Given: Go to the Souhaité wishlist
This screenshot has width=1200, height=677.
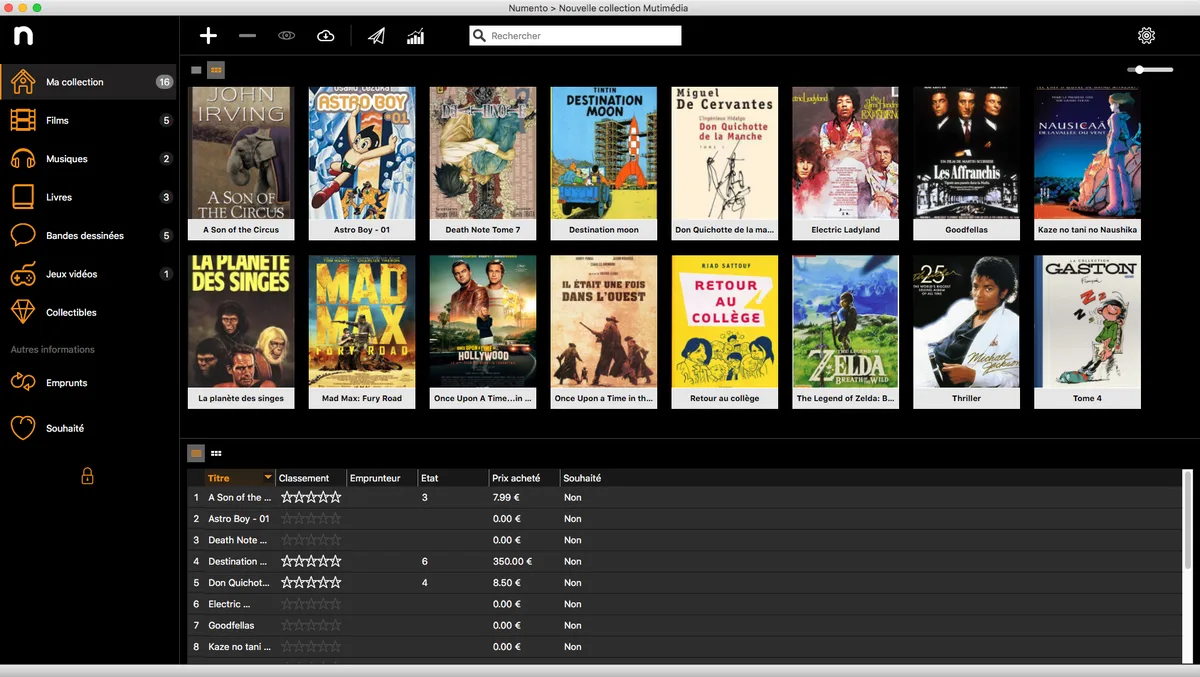Looking at the screenshot, I should pyautogui.click(x=65, y=428).
